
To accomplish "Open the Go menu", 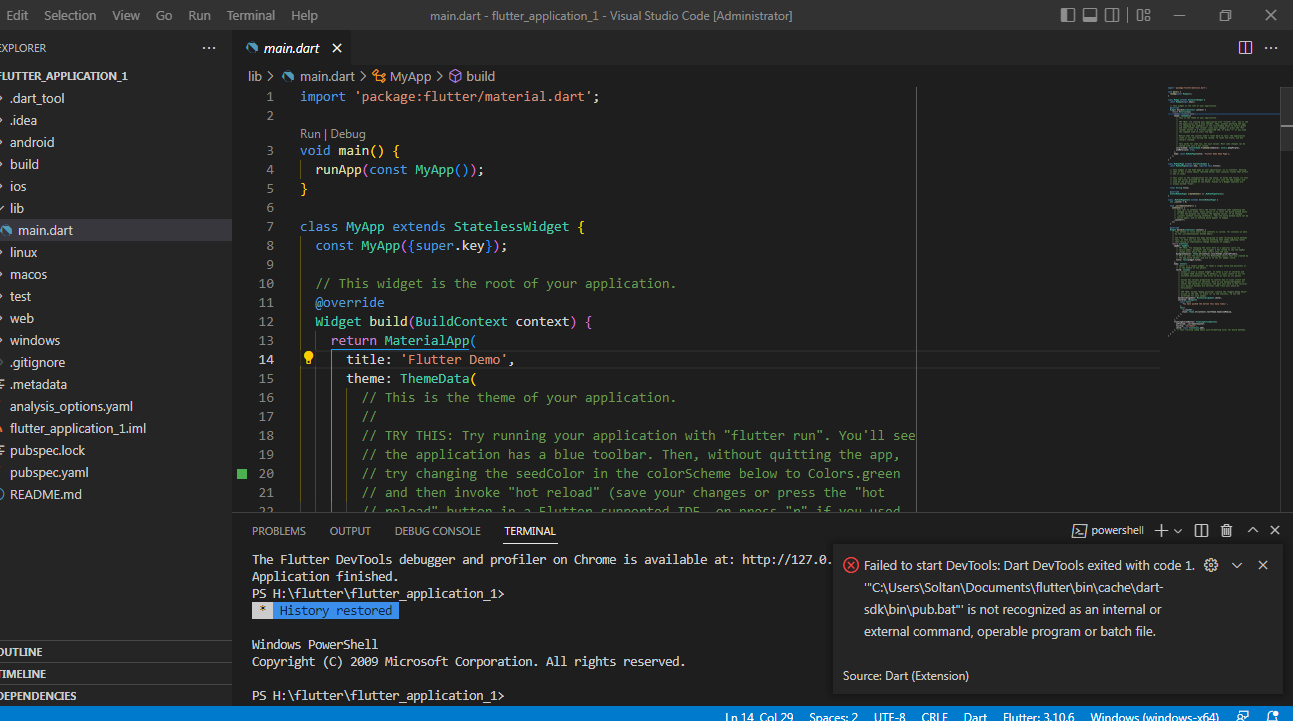I will [x=164, y=15].
